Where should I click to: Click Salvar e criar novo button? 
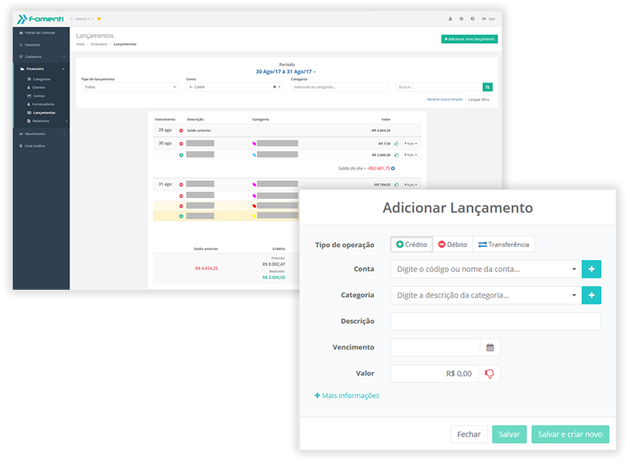pos(569,434)
